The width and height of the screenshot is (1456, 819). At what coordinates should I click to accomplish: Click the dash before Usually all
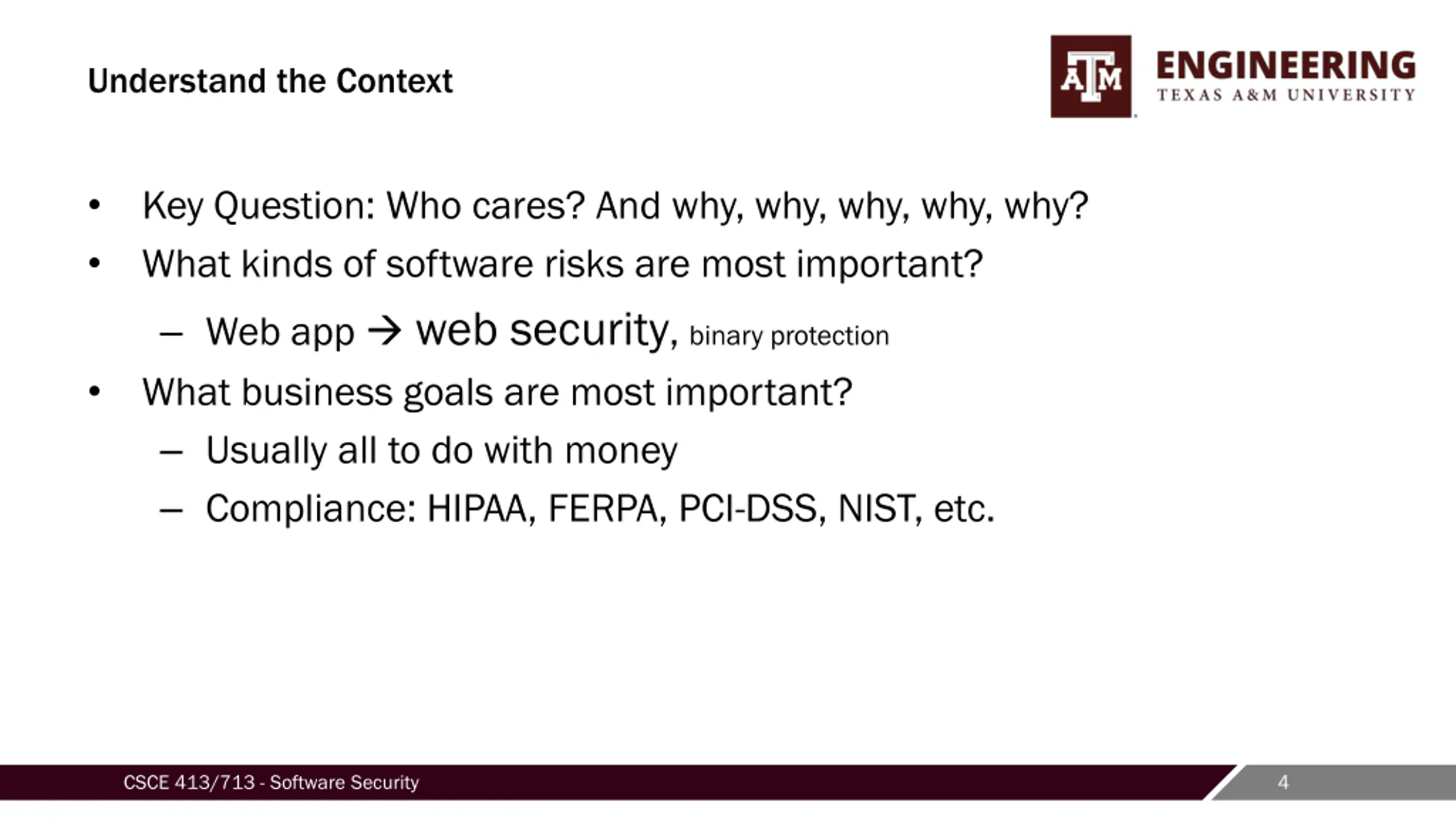pyautogui.click(x=171, y=453)
